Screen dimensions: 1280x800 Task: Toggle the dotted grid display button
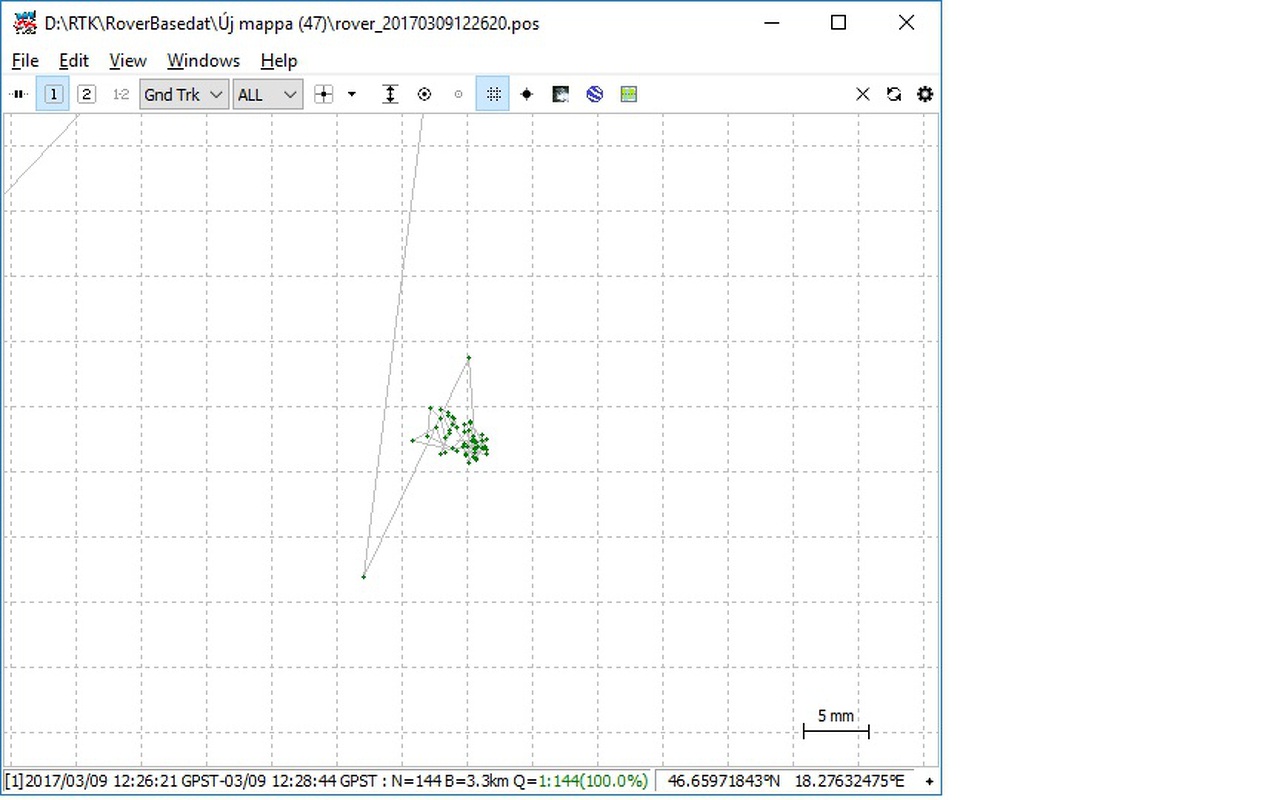pyautogui.click(x=493, y=94)
